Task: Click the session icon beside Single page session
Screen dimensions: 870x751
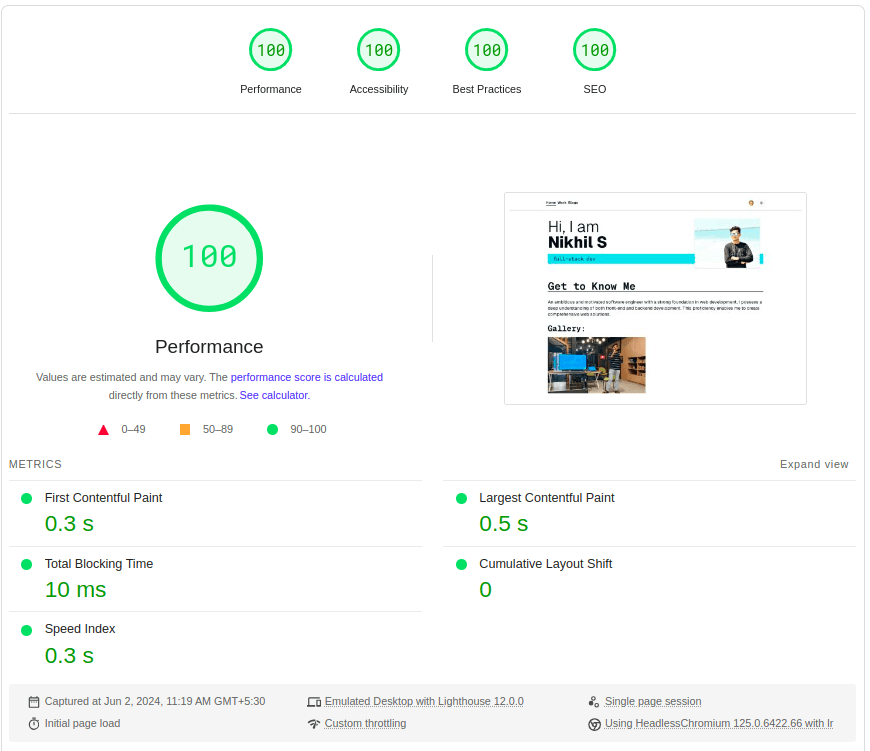Action: 594,701
